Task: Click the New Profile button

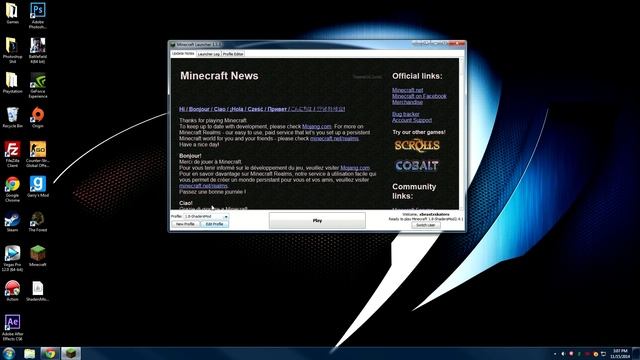Action: coord(185,224)
